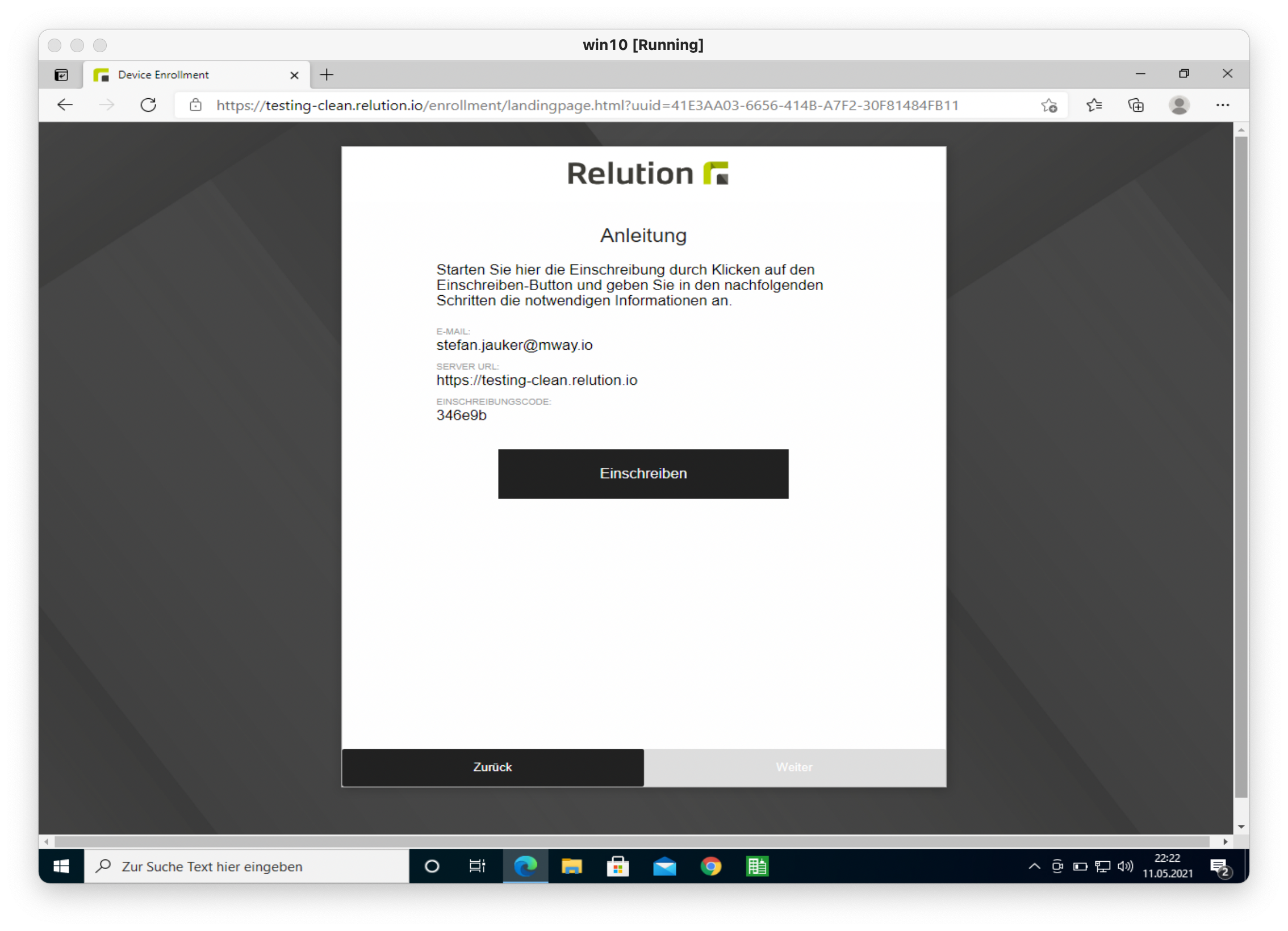Image resolution: width=1288 pixels, height=931 pixels.
Task: Click the volume speaker tray icon
Action: click(1125, 866)
